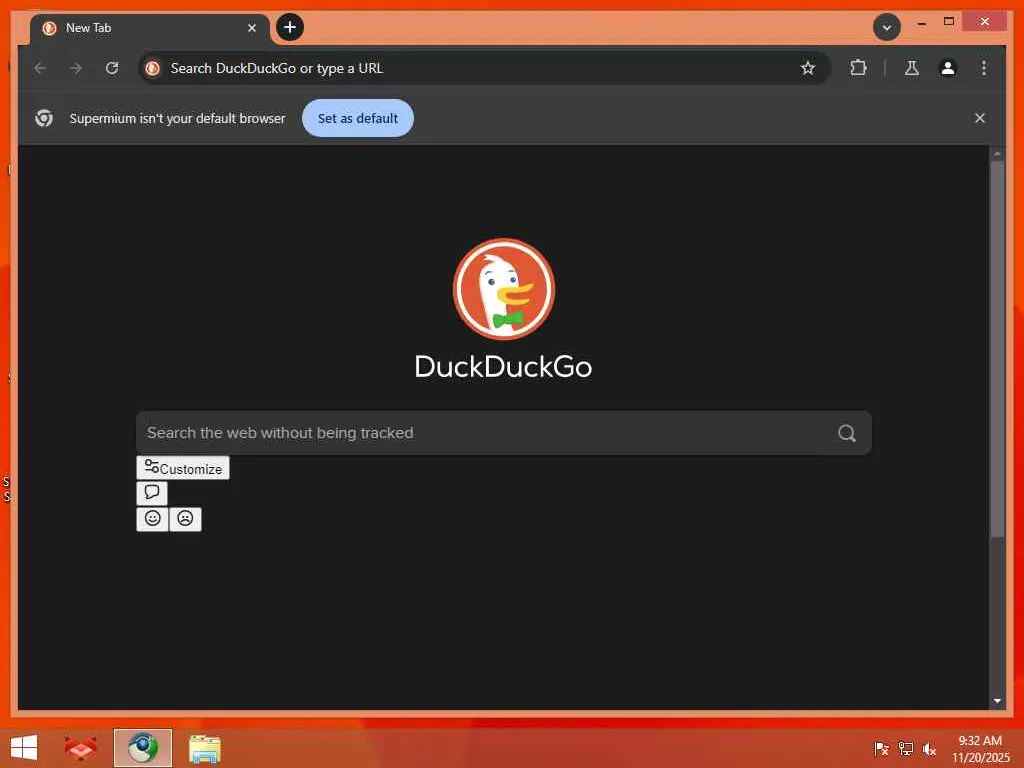The image size is (1024, 768).
Task: Open the three-dot browser menu
Action: tap(984, 68)
